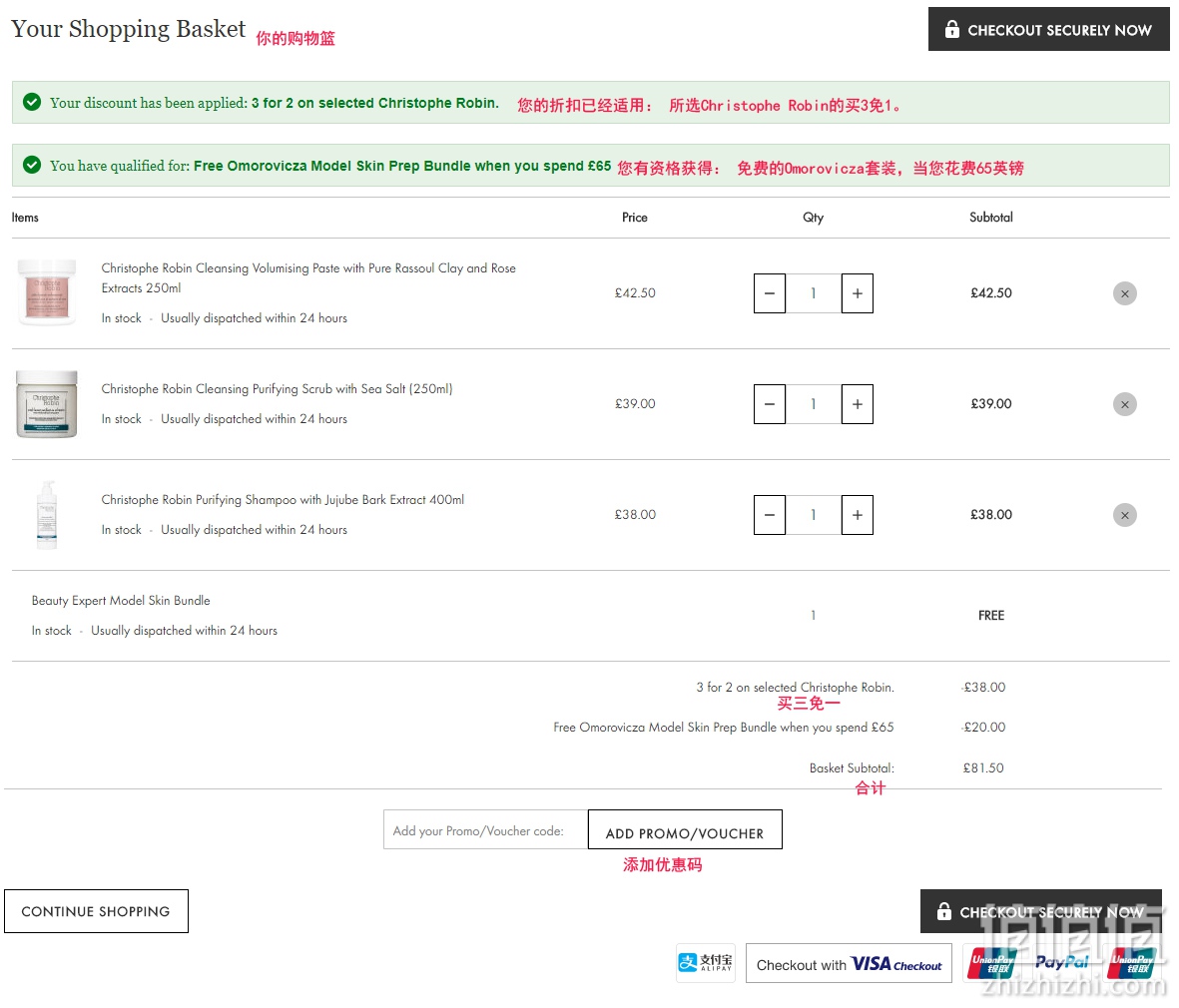
Task: Increase quantity of Cleansing Volumising Paste
Action: click(858, 293)
